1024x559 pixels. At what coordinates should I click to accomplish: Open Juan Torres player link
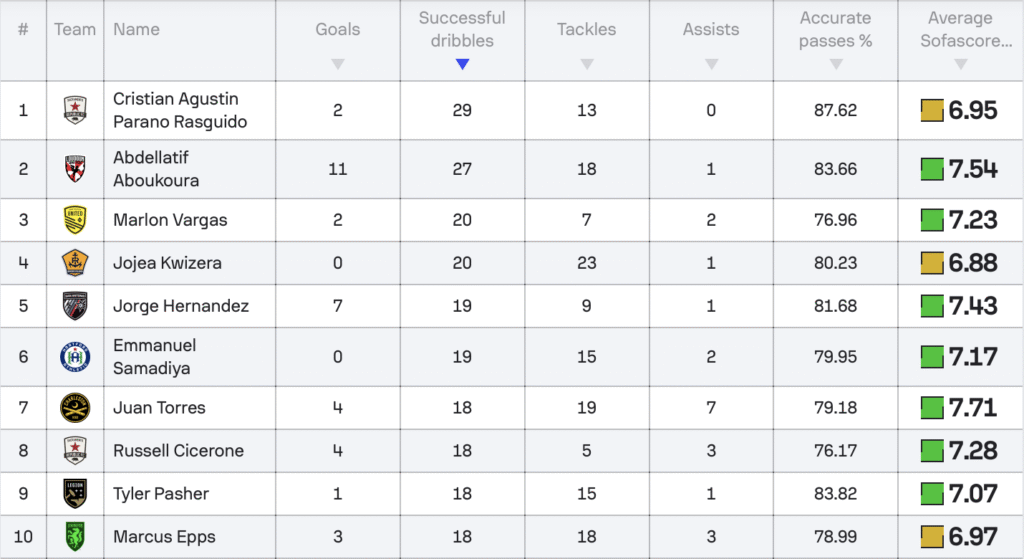[159, 407]
